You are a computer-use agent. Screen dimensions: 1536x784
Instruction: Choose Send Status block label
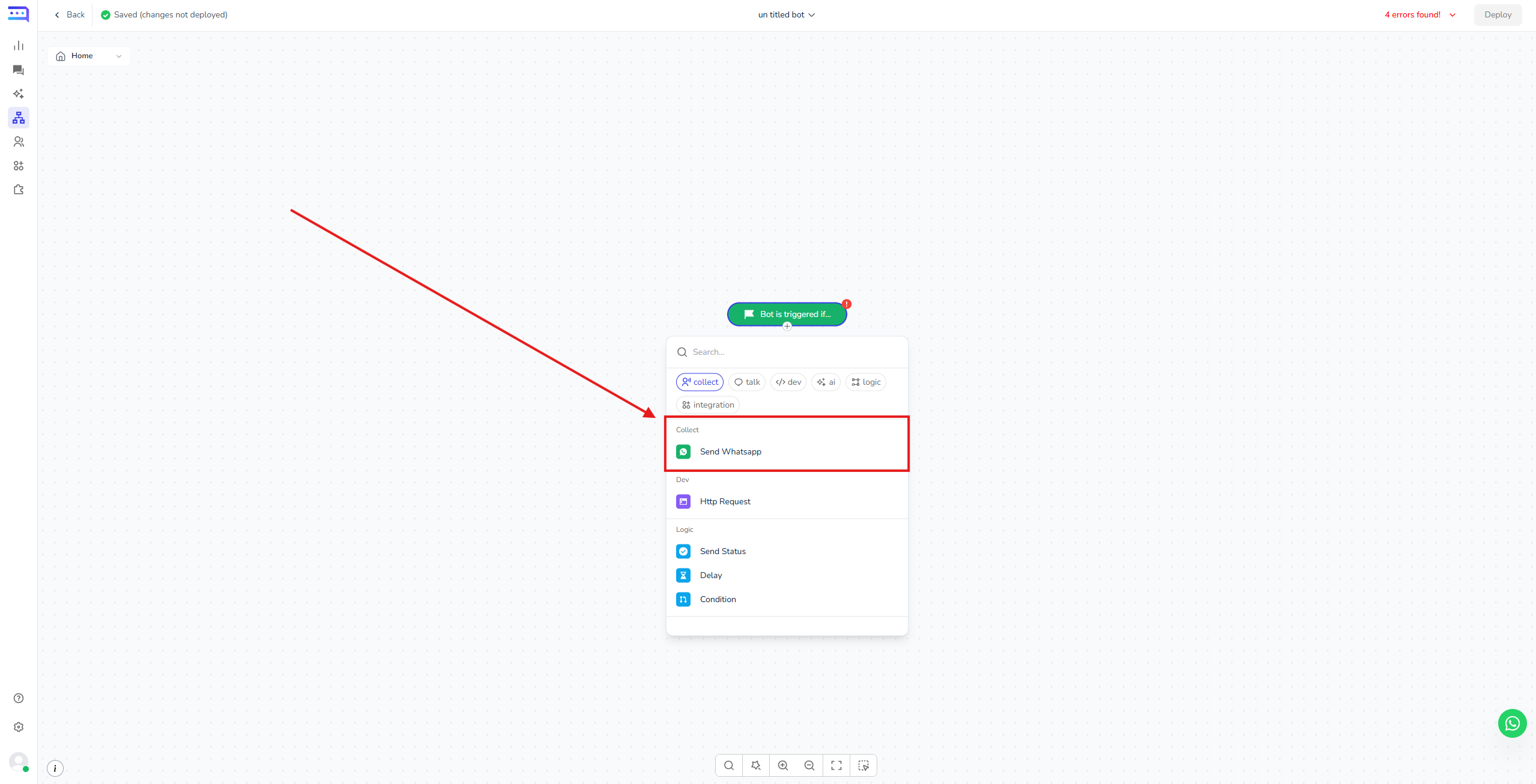click(x=723, y=551)
